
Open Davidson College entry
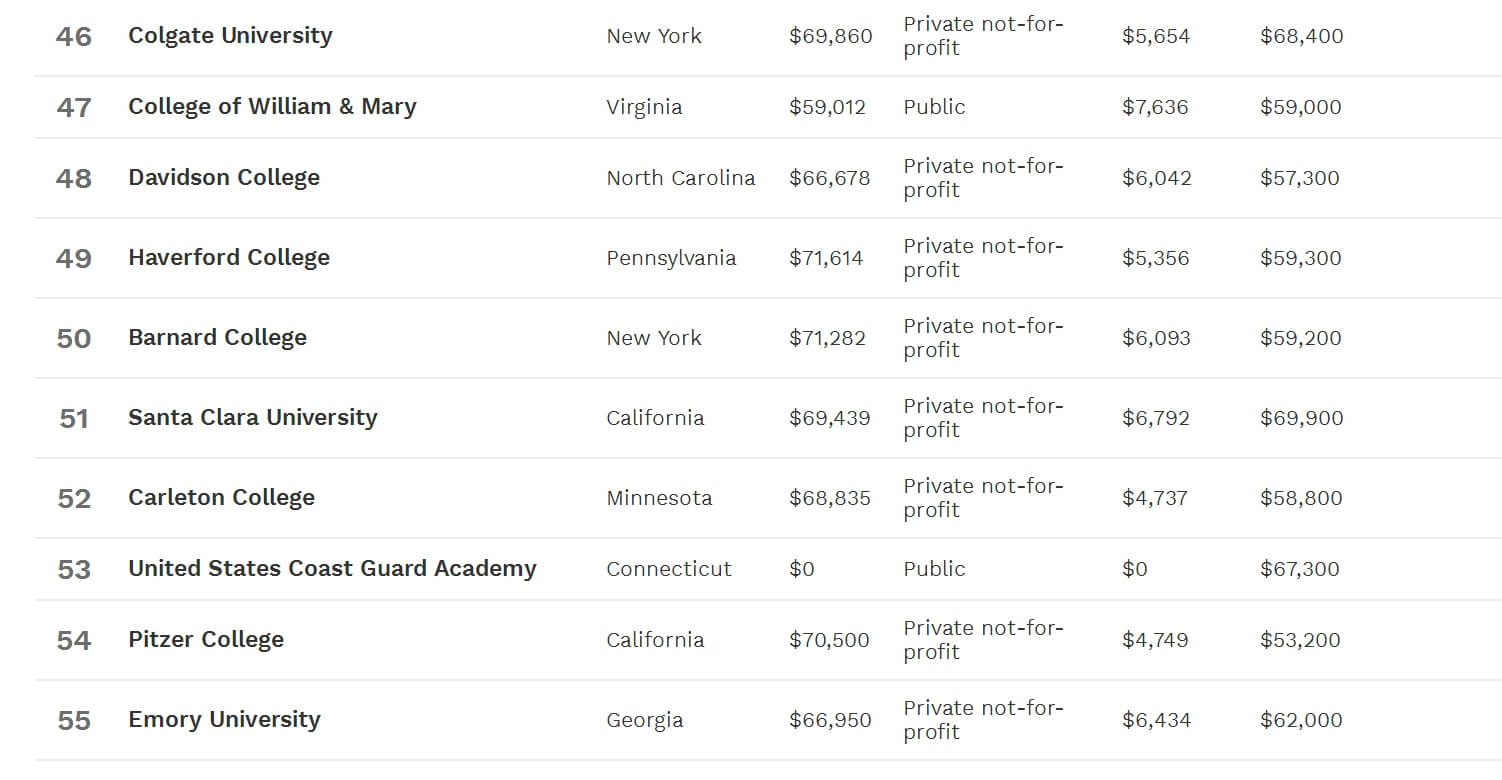tap(224, 178)
